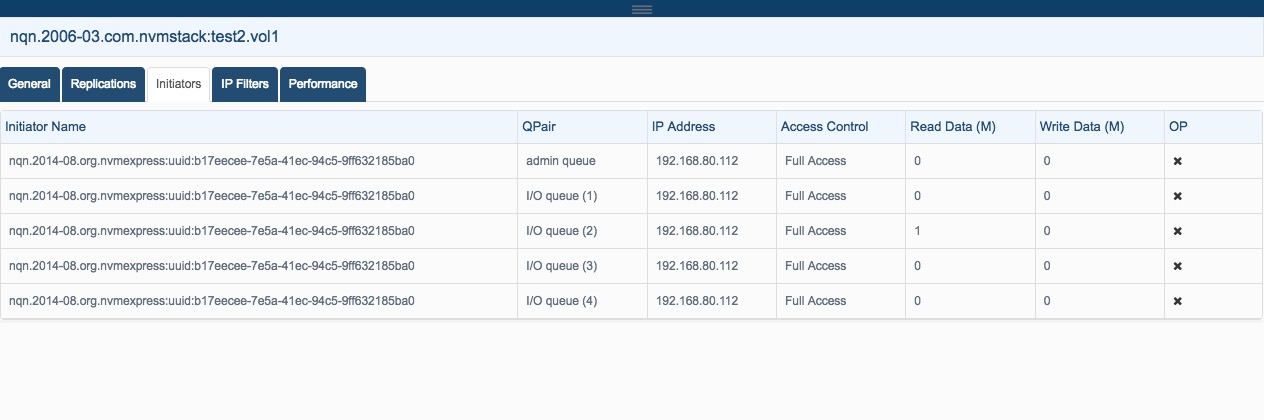Select the admin queue initiator name cell

(x=212, y=161)
